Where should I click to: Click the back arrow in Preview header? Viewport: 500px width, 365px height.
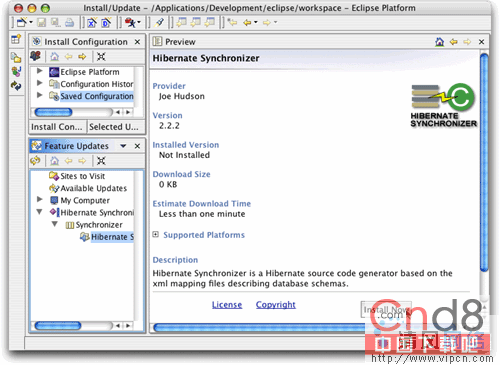(x=453, y=42)
